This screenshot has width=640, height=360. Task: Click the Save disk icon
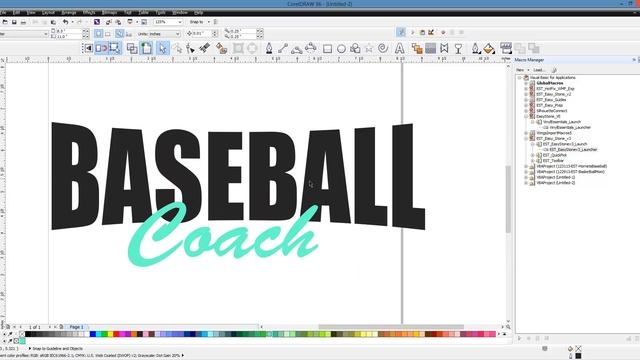(14, 22)
